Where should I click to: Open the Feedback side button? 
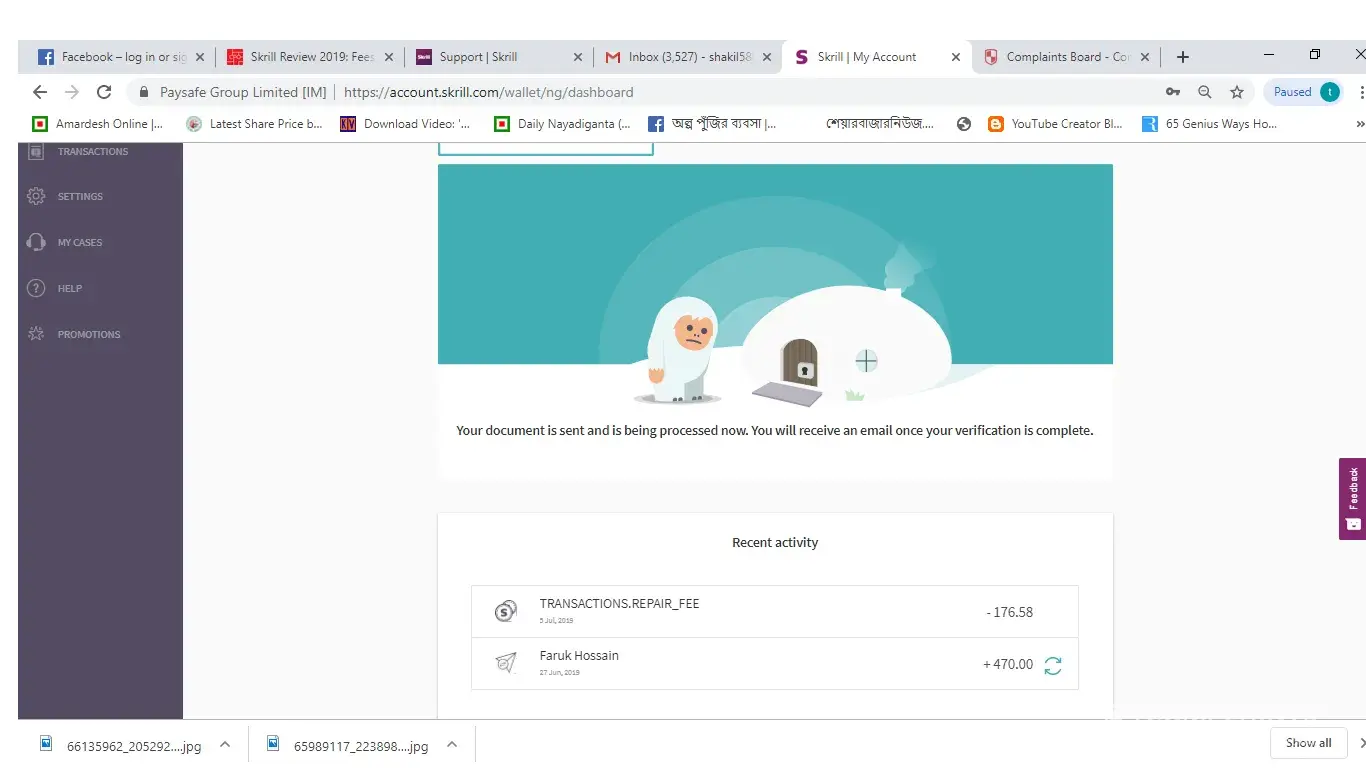(1352, 498)
